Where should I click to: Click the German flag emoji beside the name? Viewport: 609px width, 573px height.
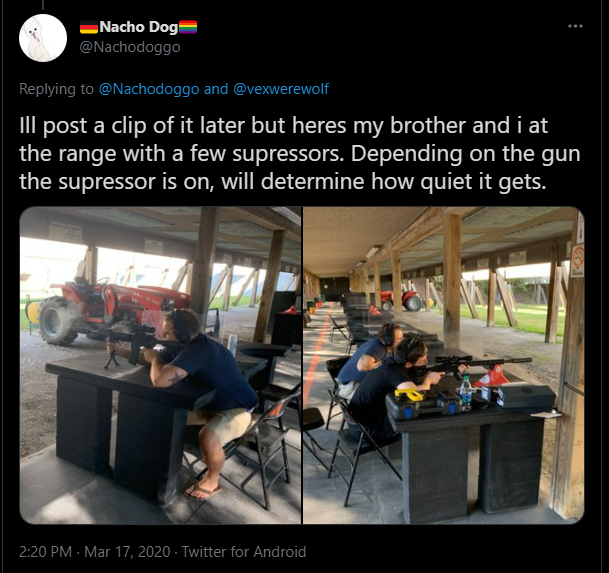pyautogui.click(x=89, y=28)
